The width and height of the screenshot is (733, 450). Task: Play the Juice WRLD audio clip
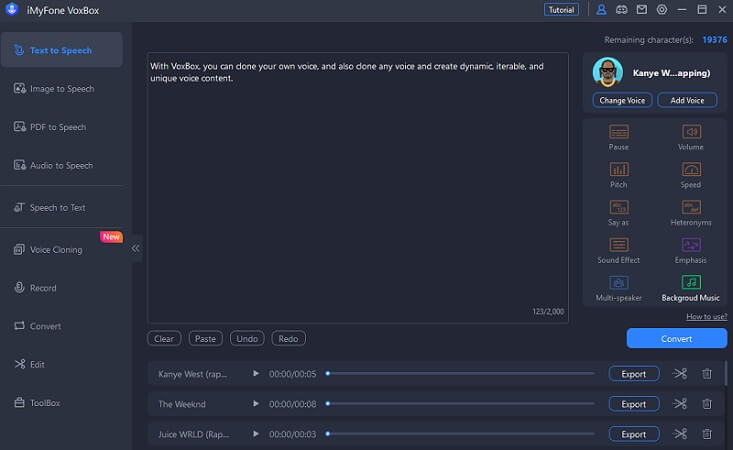tap(256, 434)
